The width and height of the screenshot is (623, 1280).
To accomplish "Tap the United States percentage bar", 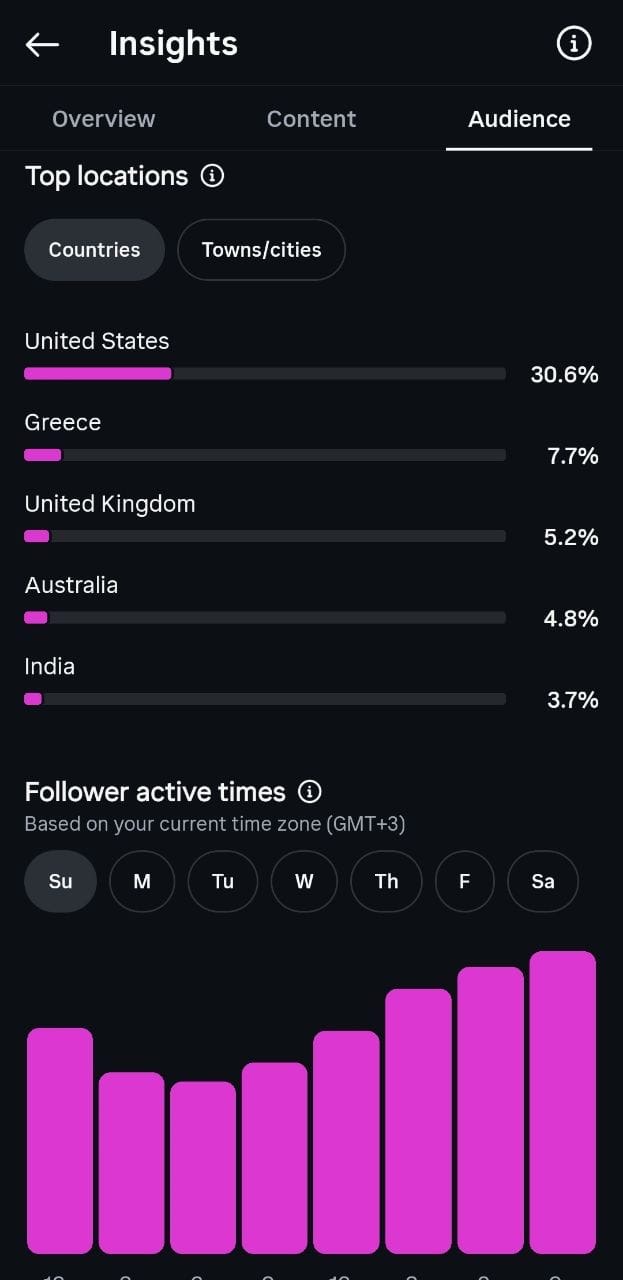I will [265, 374].
